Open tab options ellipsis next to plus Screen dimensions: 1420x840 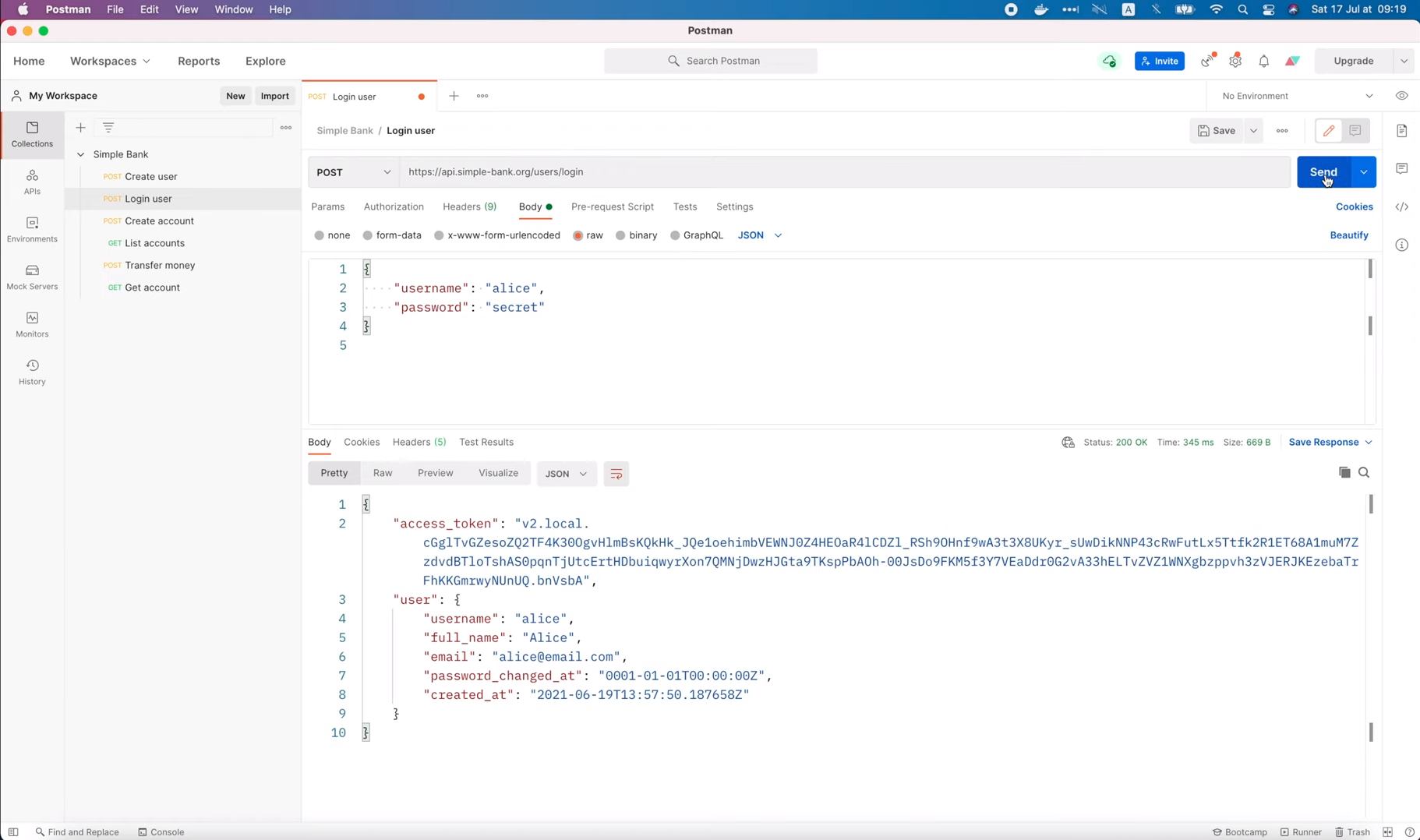pyautogui.click(x=482, y=96)
